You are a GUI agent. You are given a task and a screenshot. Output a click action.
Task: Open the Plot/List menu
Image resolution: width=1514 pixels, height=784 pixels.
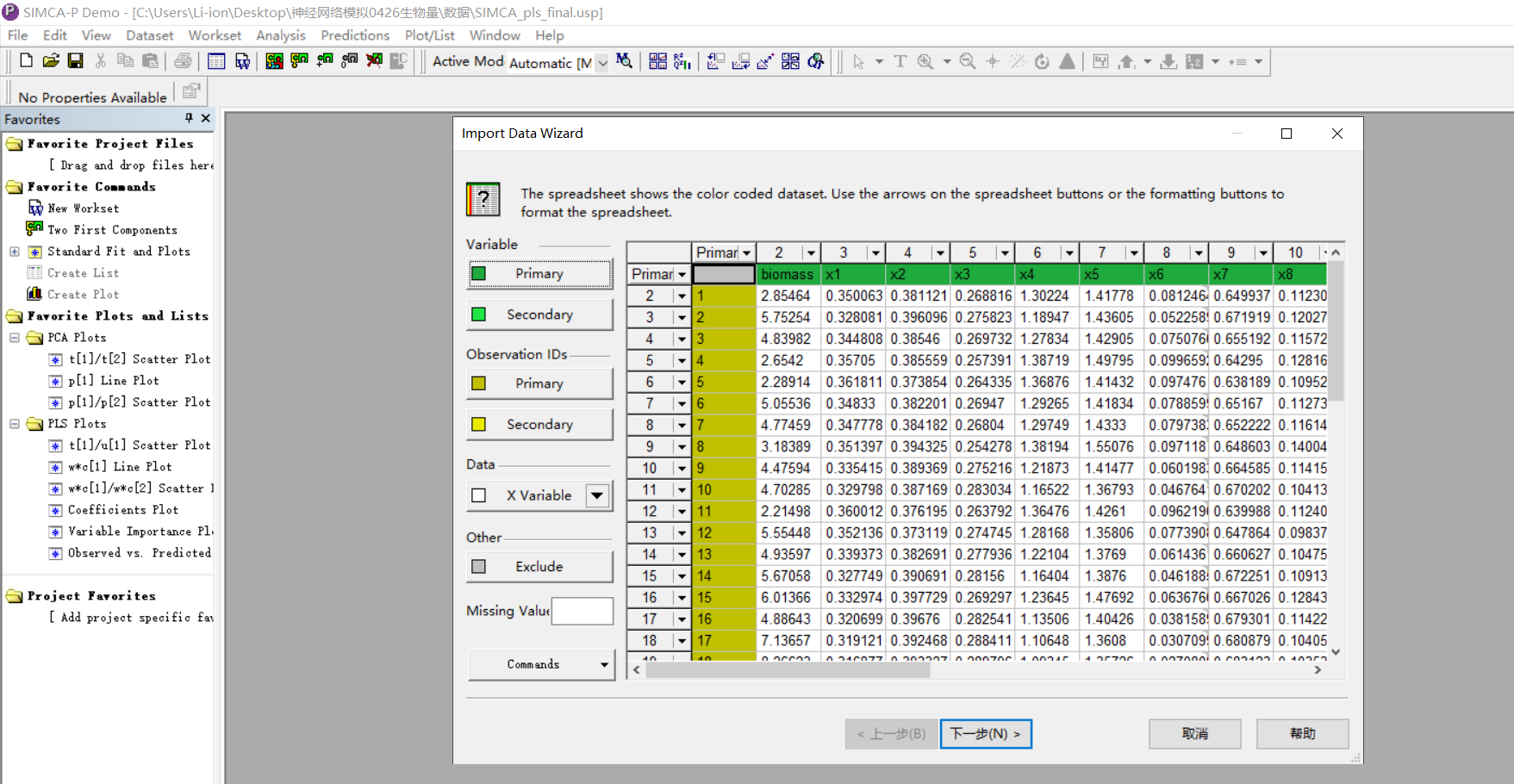click(x=430, y=35)
